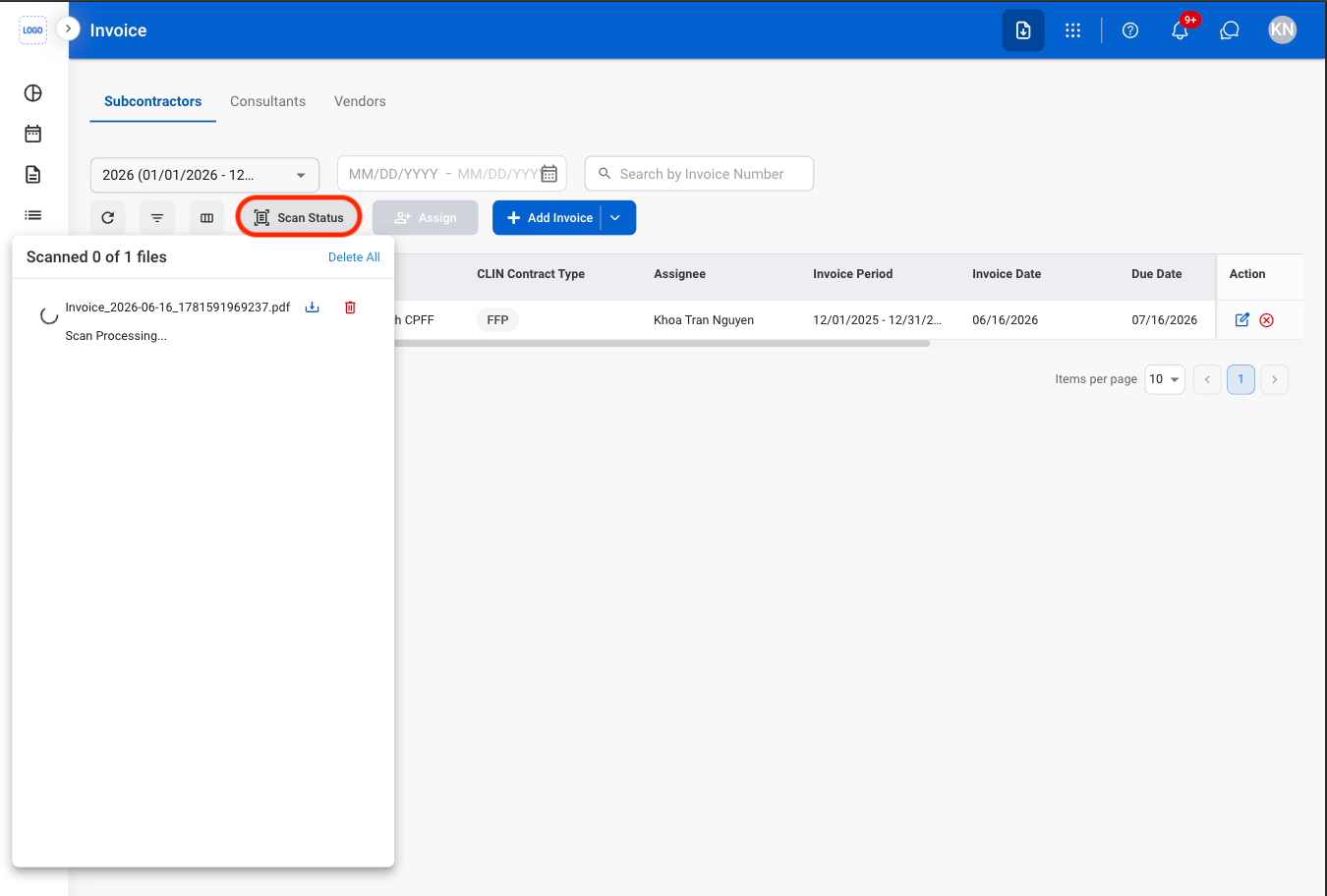Switch to the Vendors tab
1327x896 pixels.
point(360,101)
